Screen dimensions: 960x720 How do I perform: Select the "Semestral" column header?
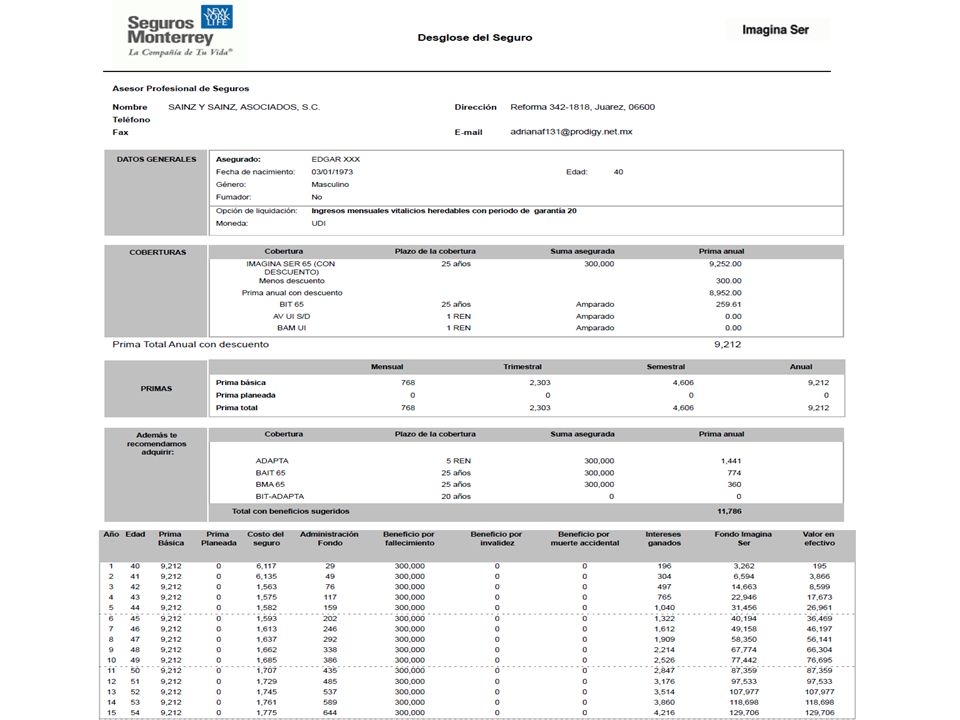tap(666, 367)
